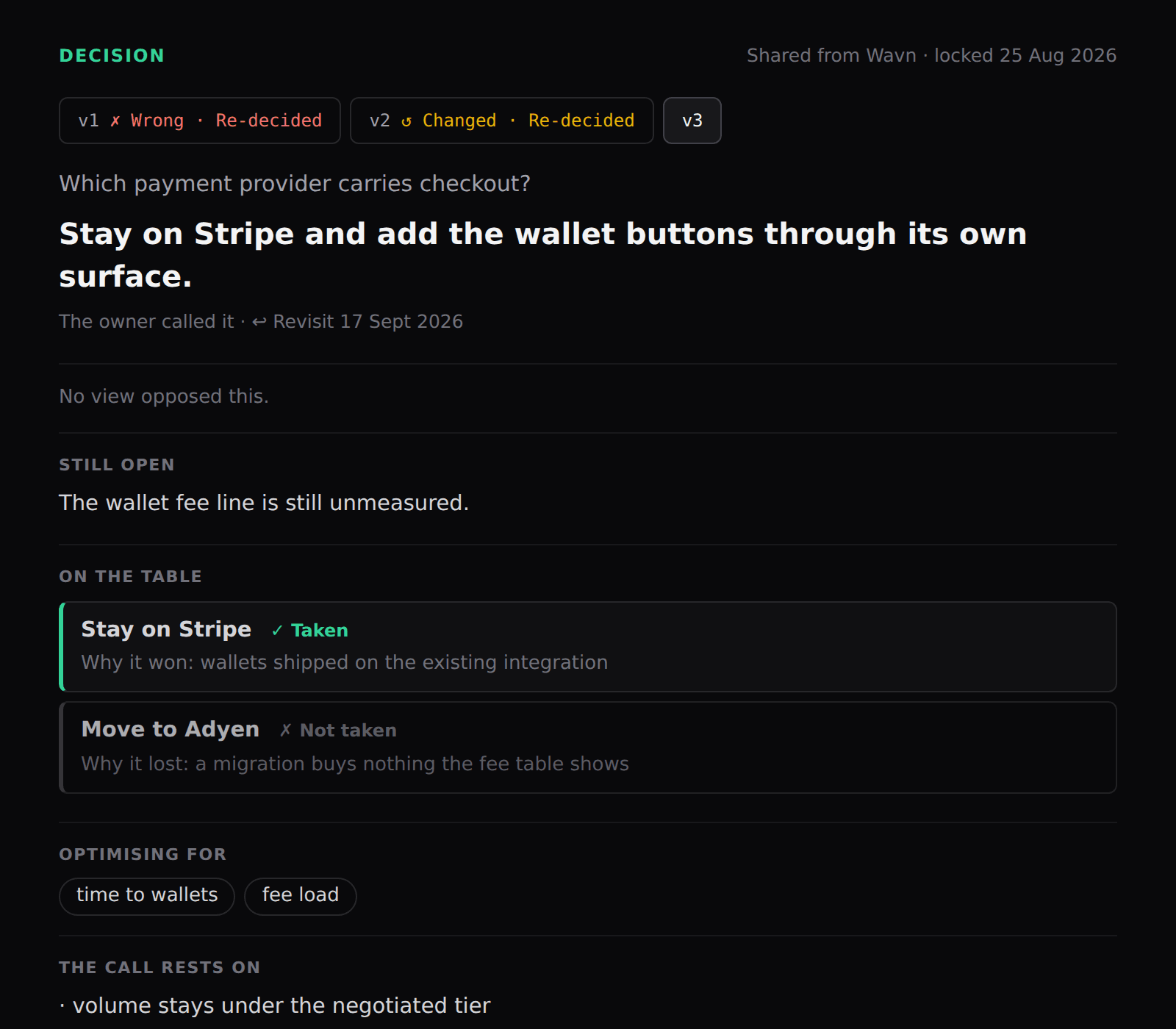Click 'No view opposed this.' line
Viewport: 1176px width, 1029px height.
(164, 397)
